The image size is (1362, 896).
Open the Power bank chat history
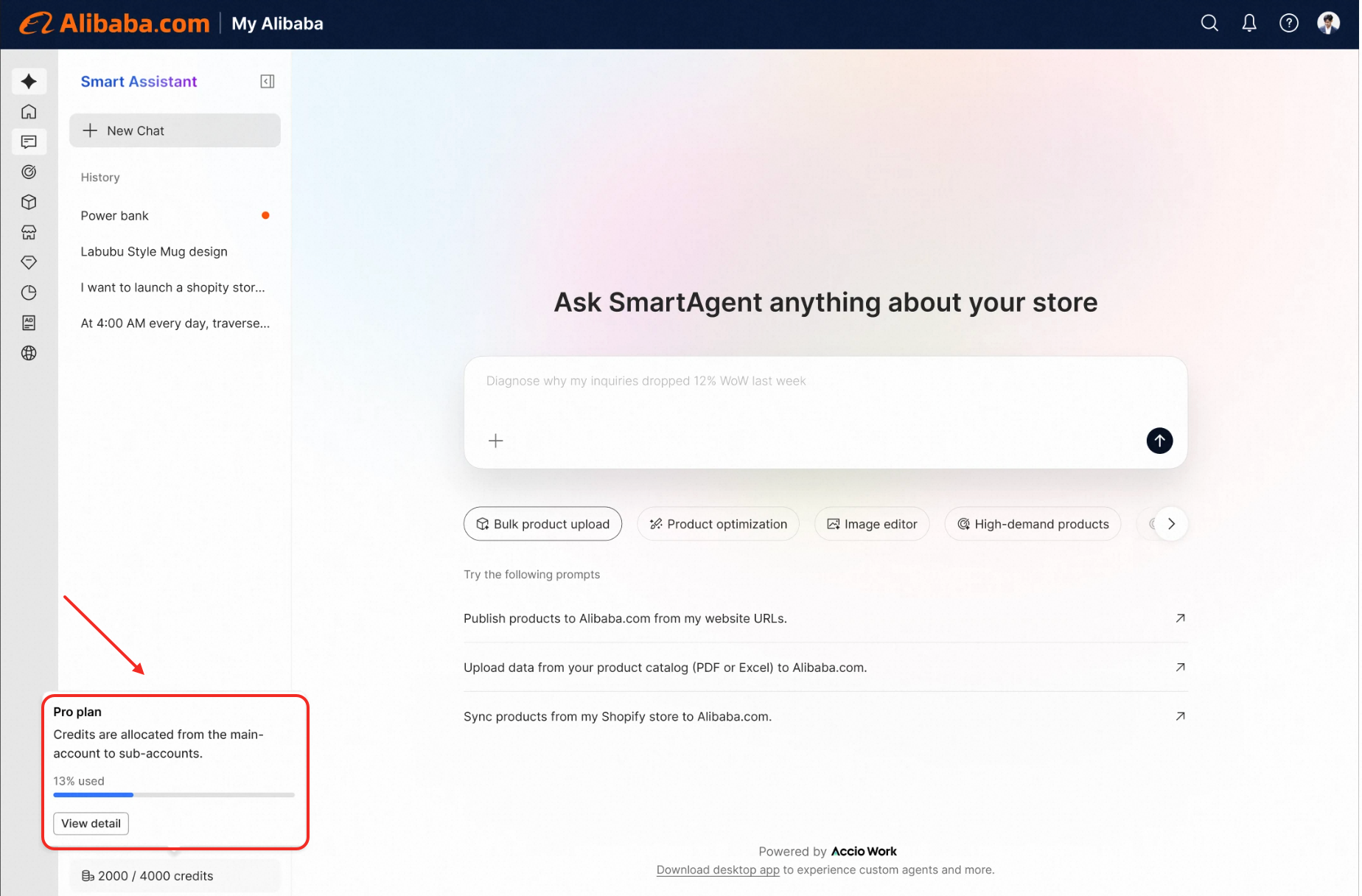[175, 215]
